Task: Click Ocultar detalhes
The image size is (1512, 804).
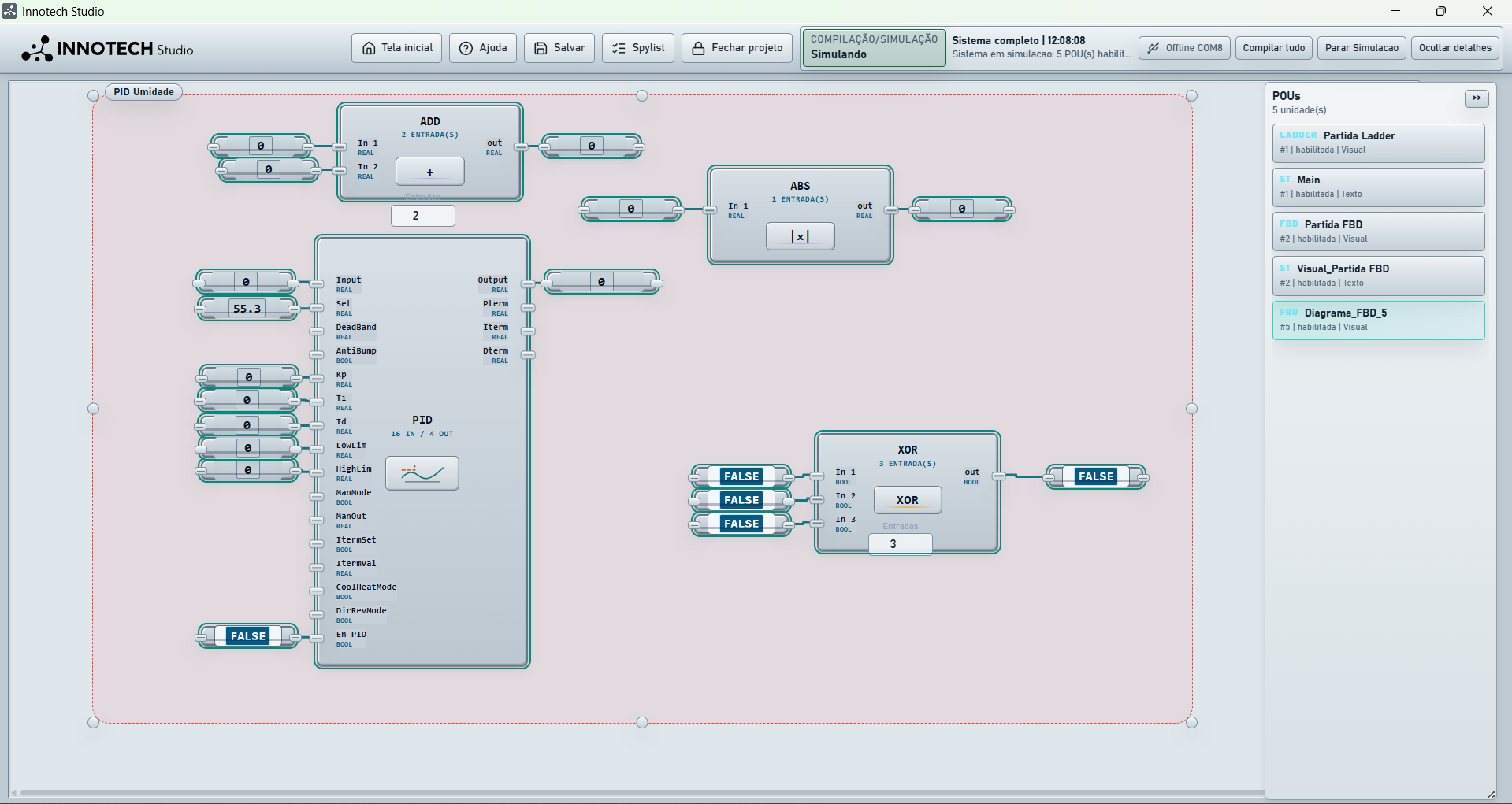Action: click(1455, 48)
